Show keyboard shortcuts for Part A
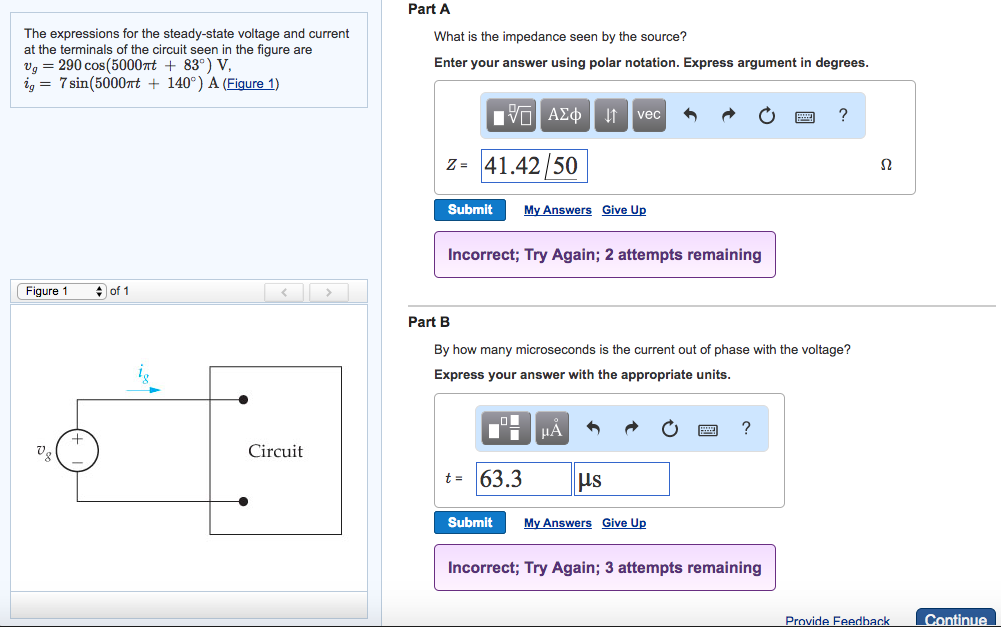Image resolution: width=1001 pixels, height=627 pixels. (805, 117)
